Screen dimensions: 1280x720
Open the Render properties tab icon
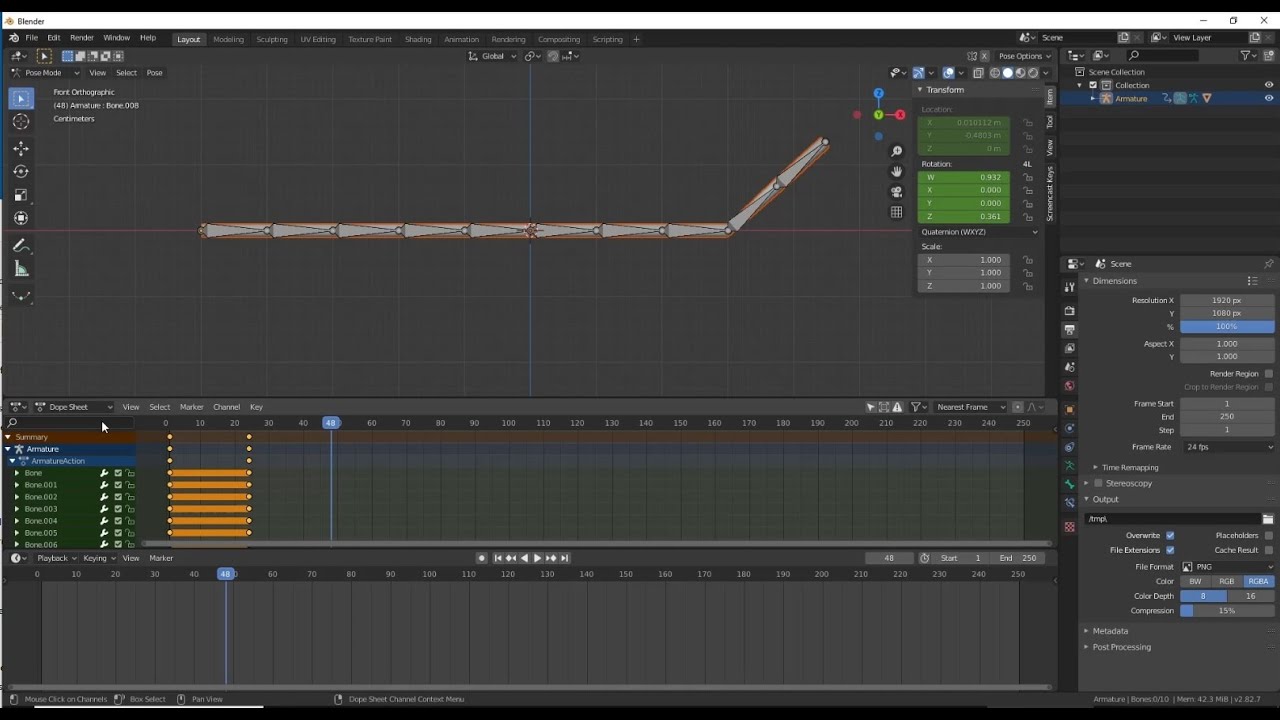(x=1069, y=310)
